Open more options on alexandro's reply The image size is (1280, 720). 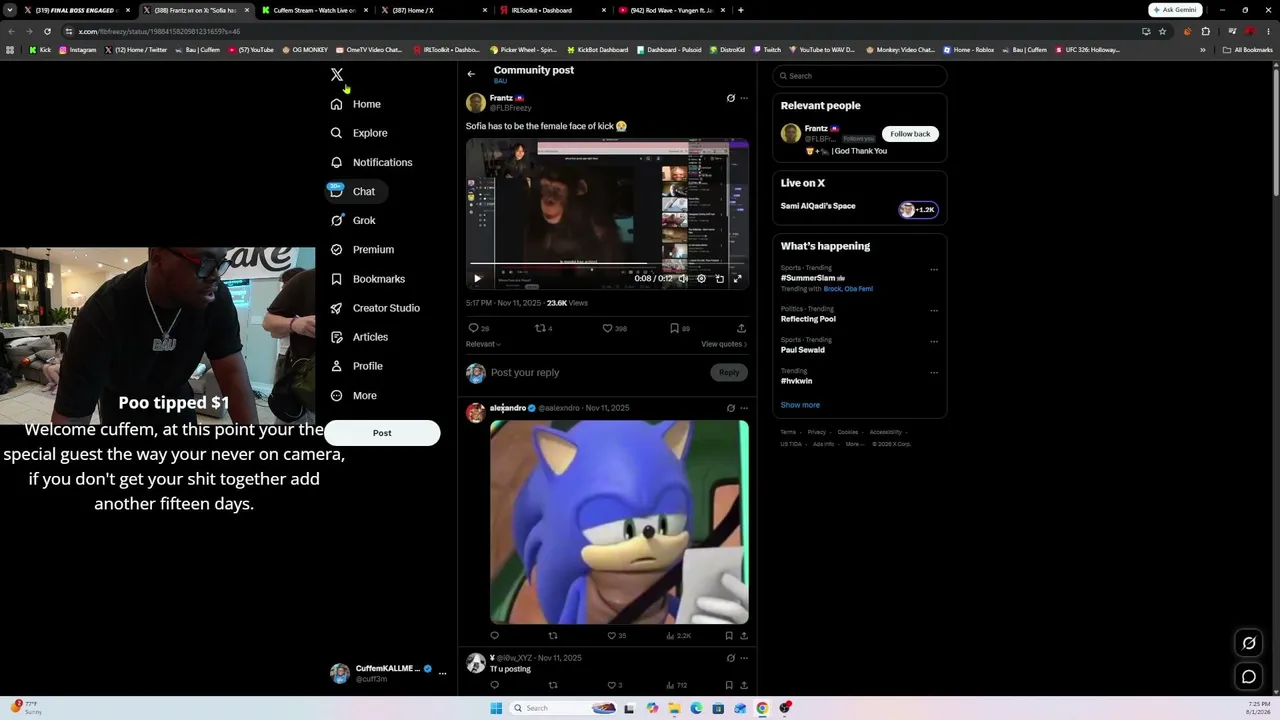pos(744,408)
